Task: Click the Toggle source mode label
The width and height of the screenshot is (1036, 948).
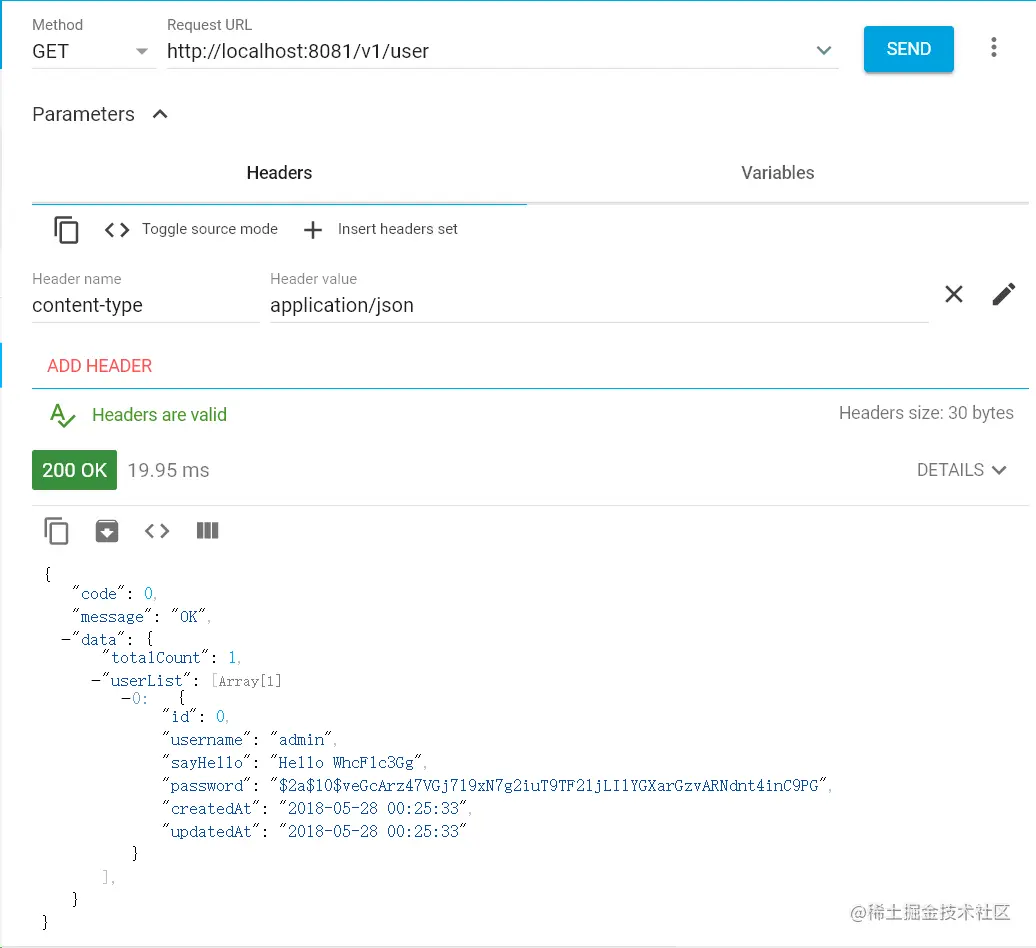Action: tap(209, 229)
